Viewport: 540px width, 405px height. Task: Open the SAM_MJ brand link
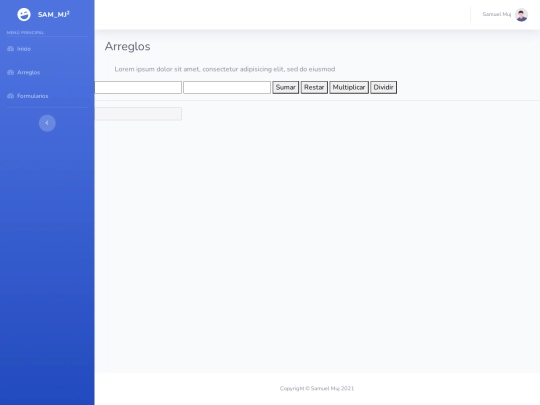pyautogui.click(x=43, y=14)
